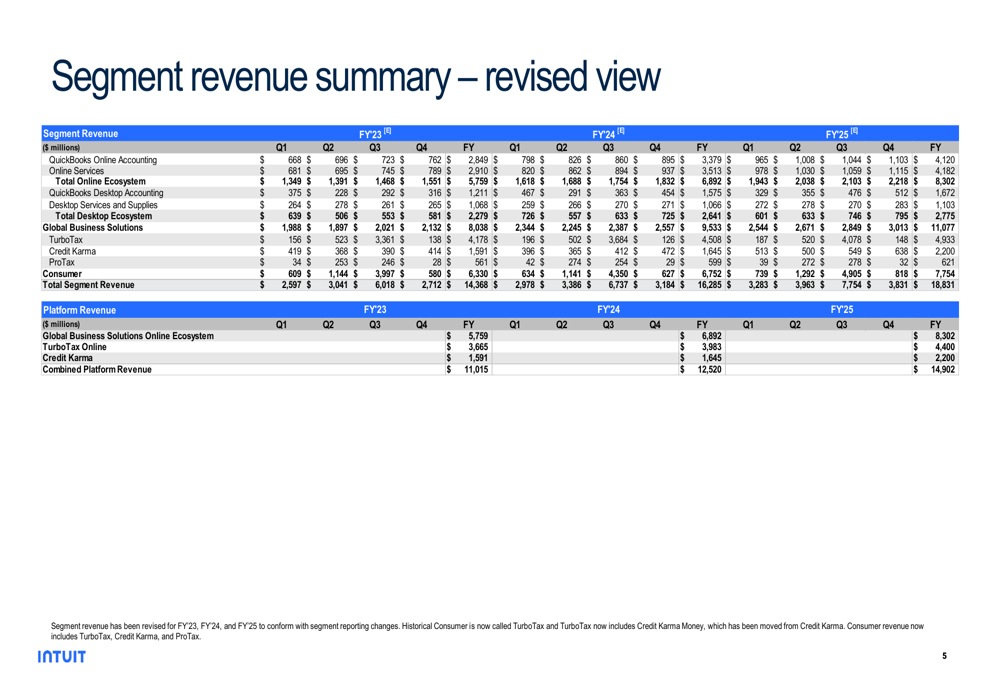Viewport: 1000px width, 685px height.
Task: Click the combined platform revenue value 11,015
Action: click(x=476, y=369)
